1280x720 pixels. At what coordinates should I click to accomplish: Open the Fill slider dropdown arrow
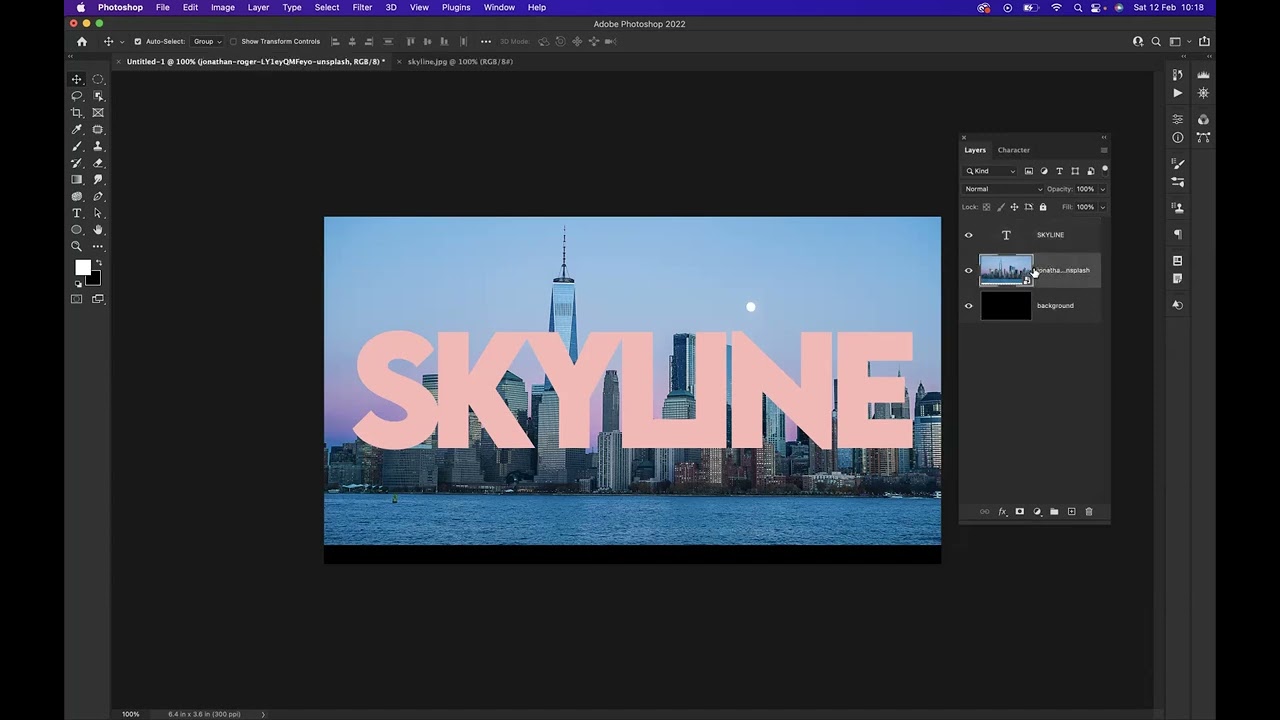coord(1102,207)
